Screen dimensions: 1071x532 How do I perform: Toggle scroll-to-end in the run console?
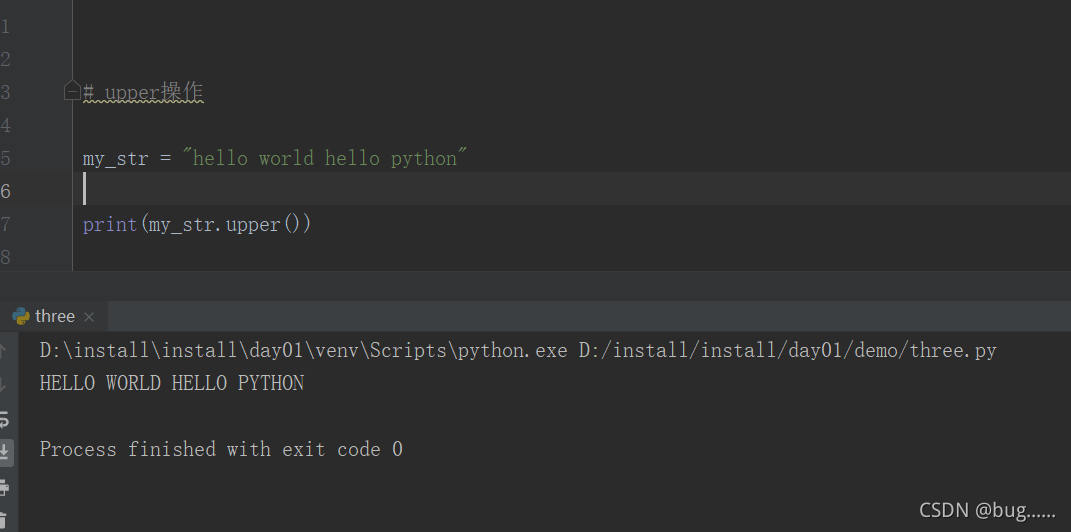point(4,451)
